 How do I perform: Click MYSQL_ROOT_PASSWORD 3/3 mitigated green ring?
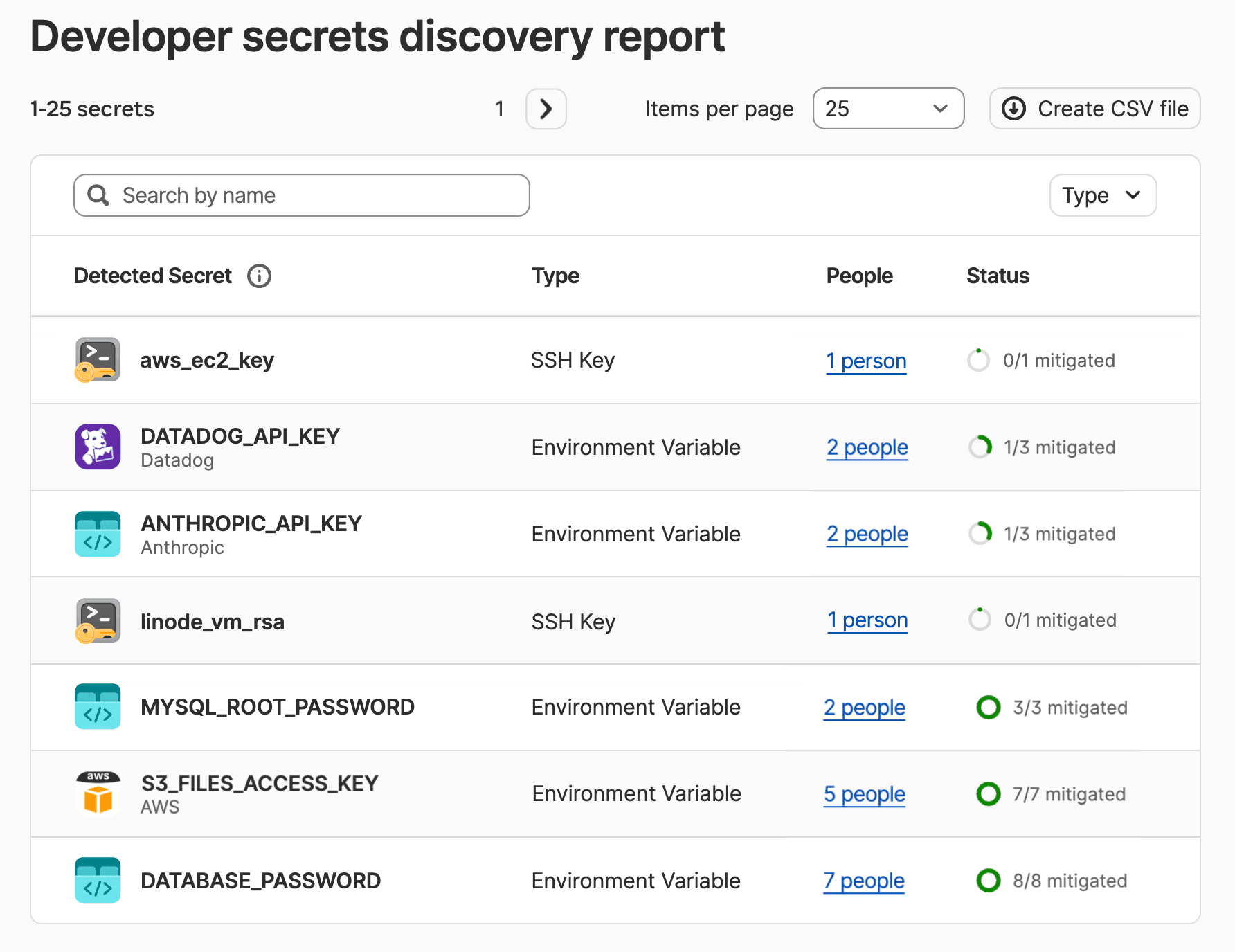click(x=988, y=707)
